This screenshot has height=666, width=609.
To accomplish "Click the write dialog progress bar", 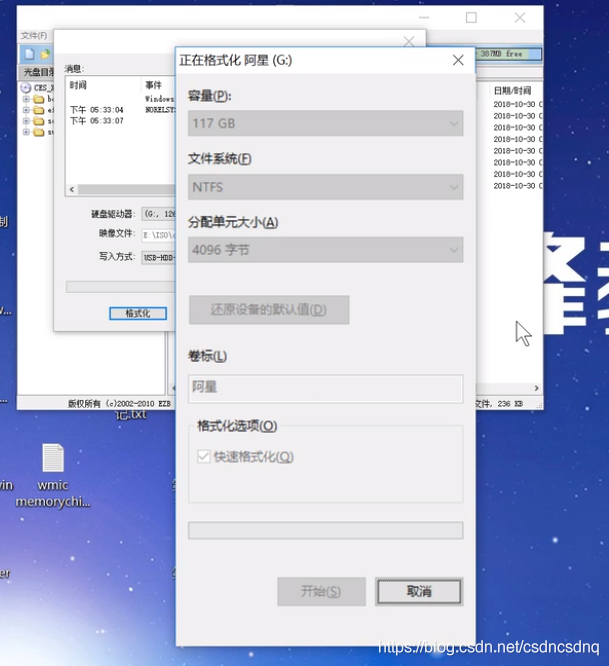I will pyautogui.click(x=120, y=287).
